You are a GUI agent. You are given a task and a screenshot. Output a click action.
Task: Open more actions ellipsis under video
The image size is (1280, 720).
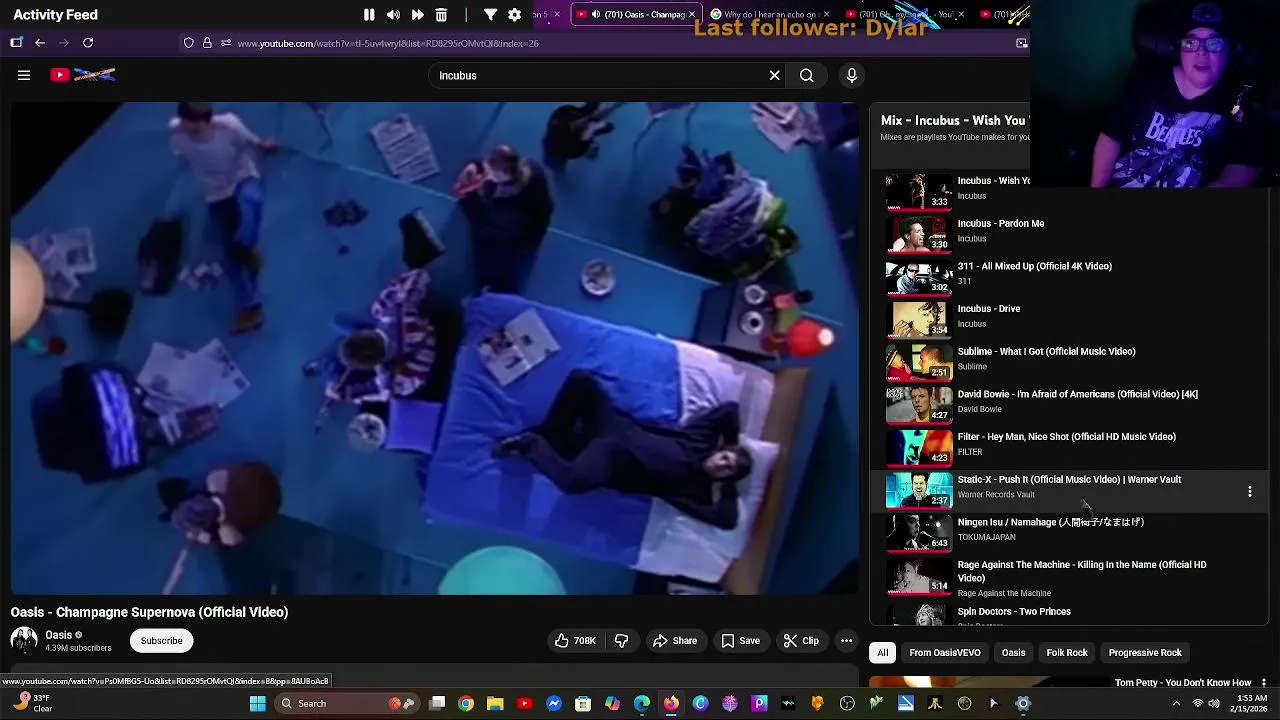846,641
